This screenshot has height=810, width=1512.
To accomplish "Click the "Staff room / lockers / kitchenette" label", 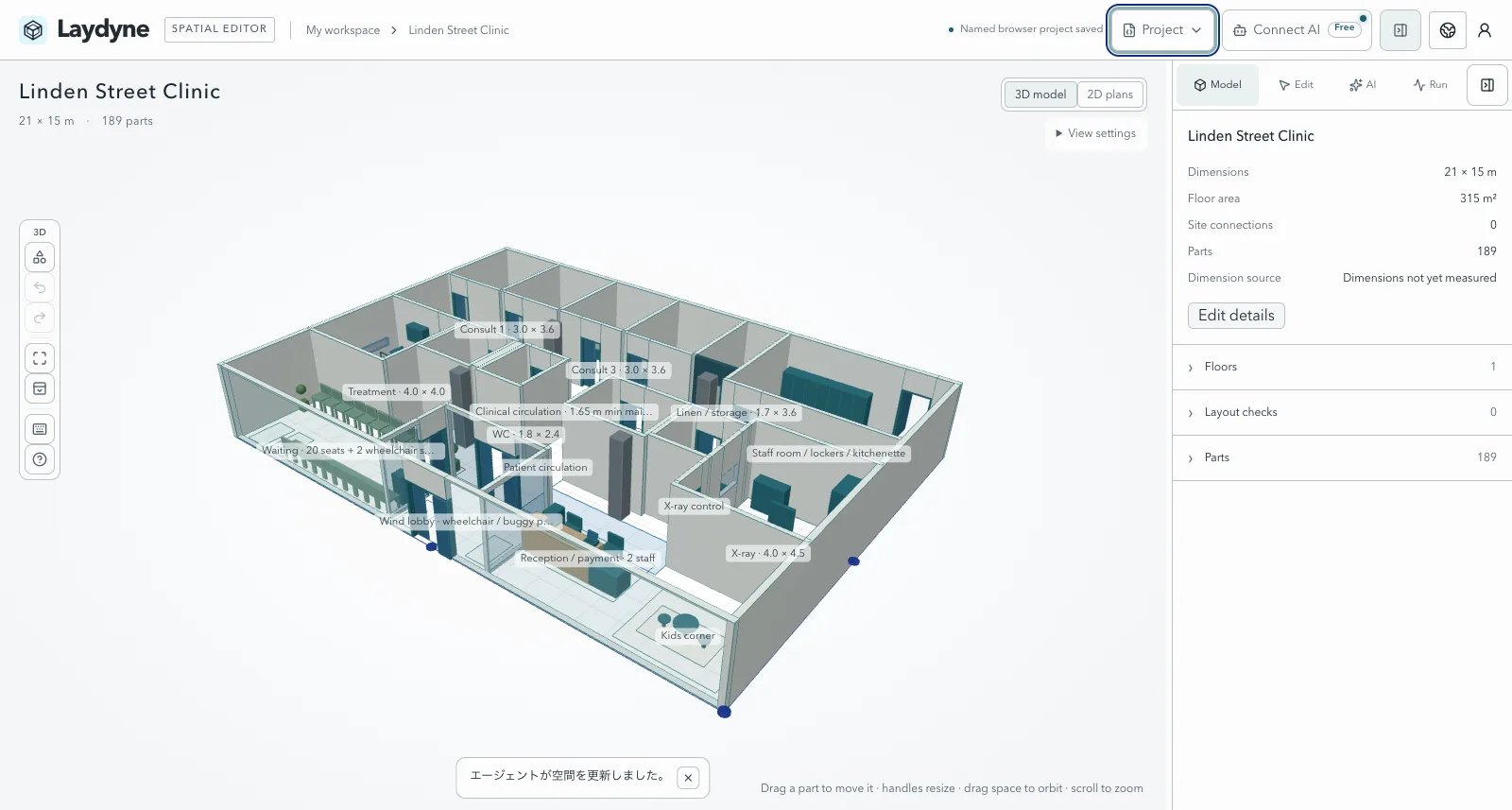I will (x=829, y=454).
